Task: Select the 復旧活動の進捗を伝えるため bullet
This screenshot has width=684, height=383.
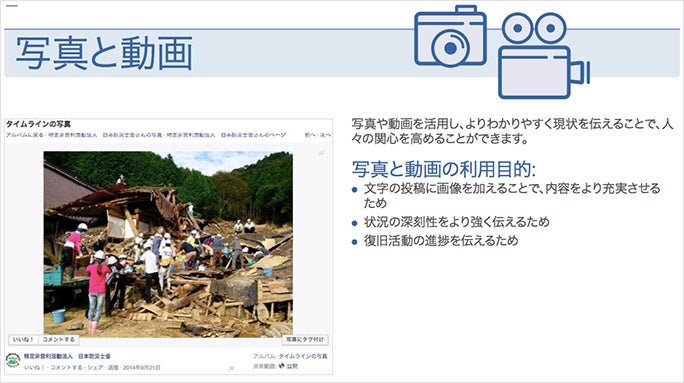Action: 441,241
